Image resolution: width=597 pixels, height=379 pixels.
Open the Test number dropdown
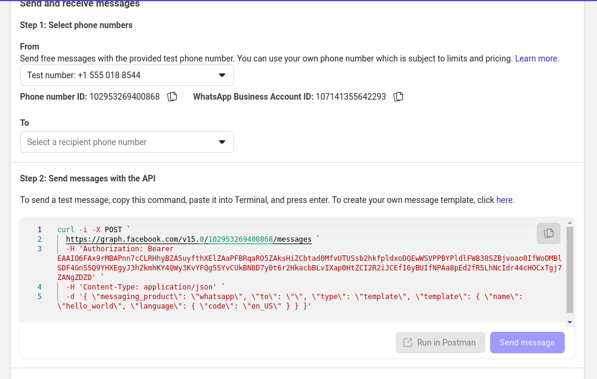click(127, 75)
